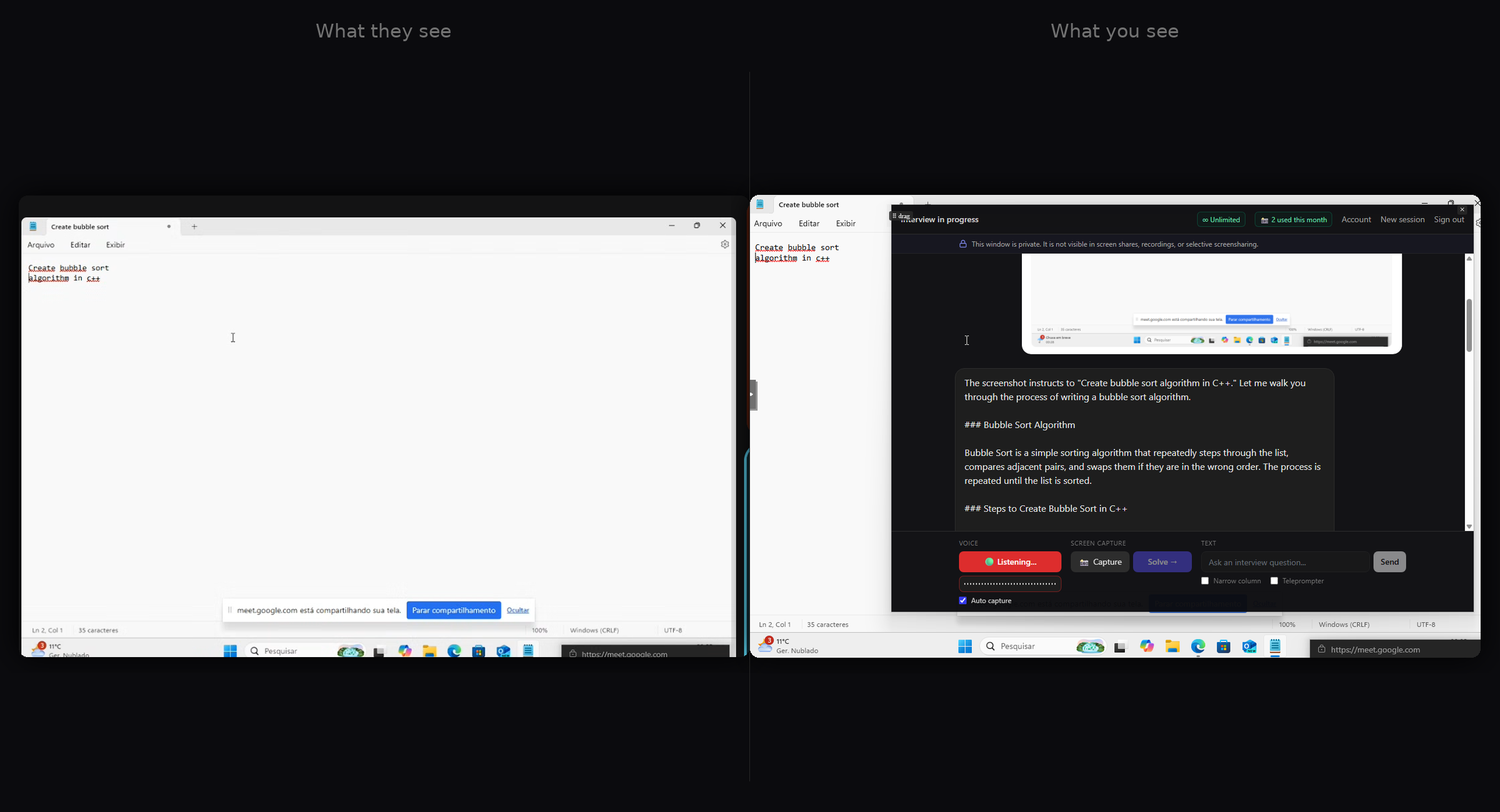Open the Exibir menu in the left Notepad
The image size is (1500, 812).
click(x=116, y=245)
